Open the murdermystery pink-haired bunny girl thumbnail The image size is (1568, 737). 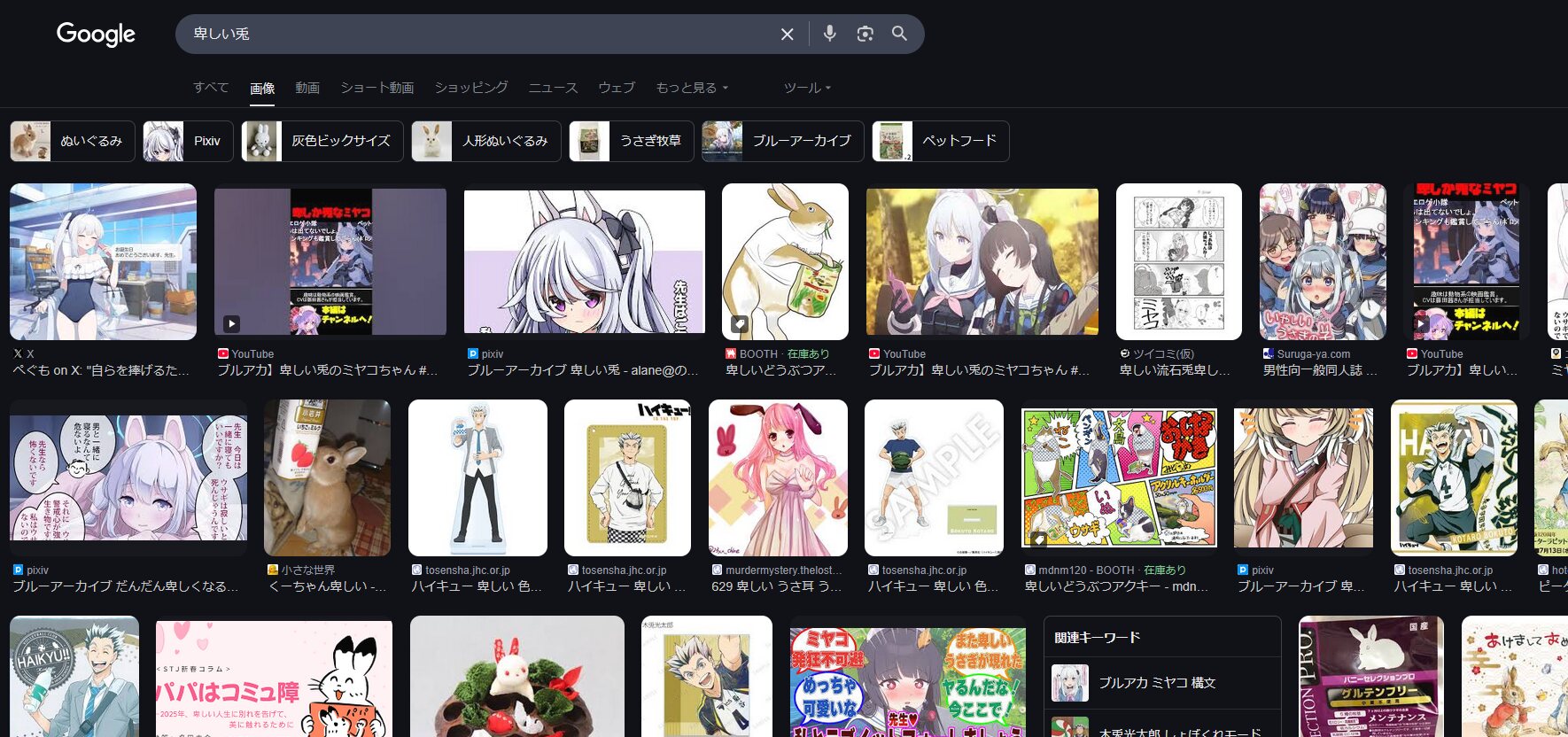(778, 477)
